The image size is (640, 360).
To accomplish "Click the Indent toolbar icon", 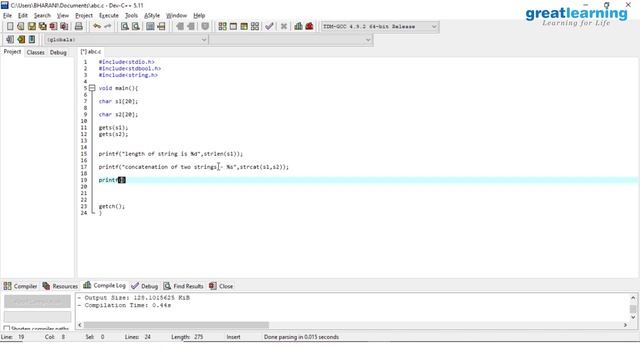I will (180, 27).
